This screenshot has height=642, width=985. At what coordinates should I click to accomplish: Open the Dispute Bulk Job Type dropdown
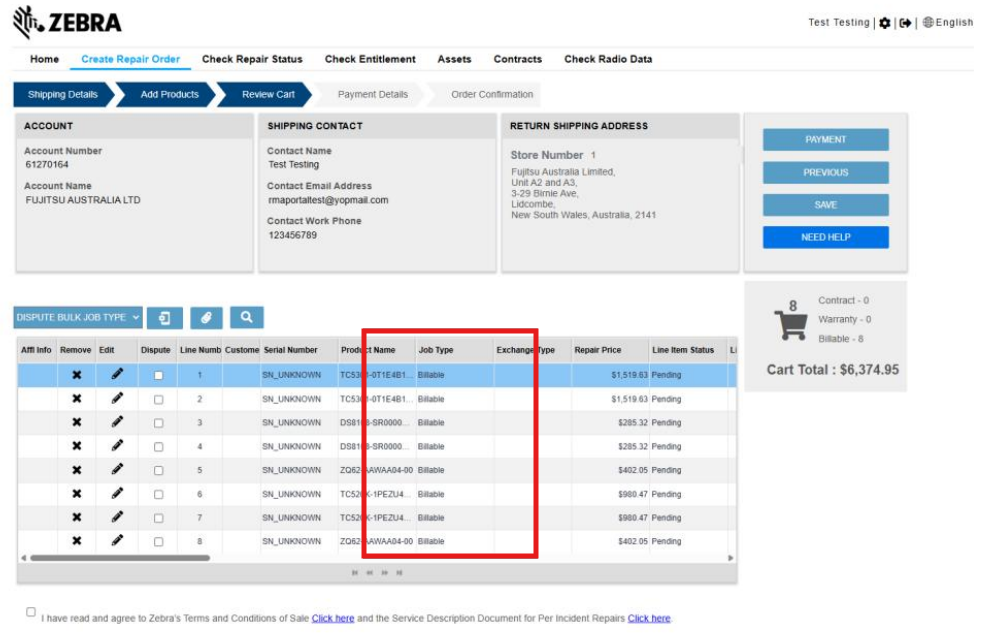(78, 318)
